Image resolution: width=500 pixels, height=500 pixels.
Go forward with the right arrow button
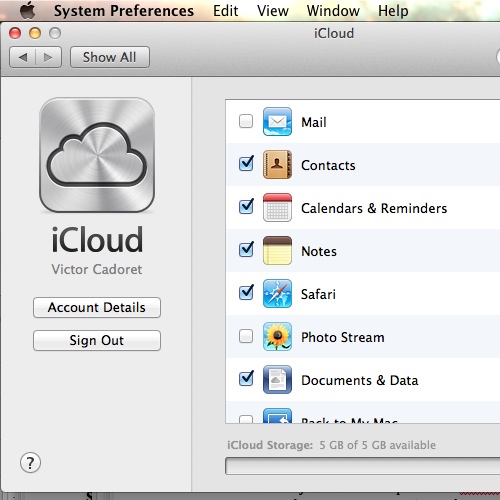click(48, 57)
